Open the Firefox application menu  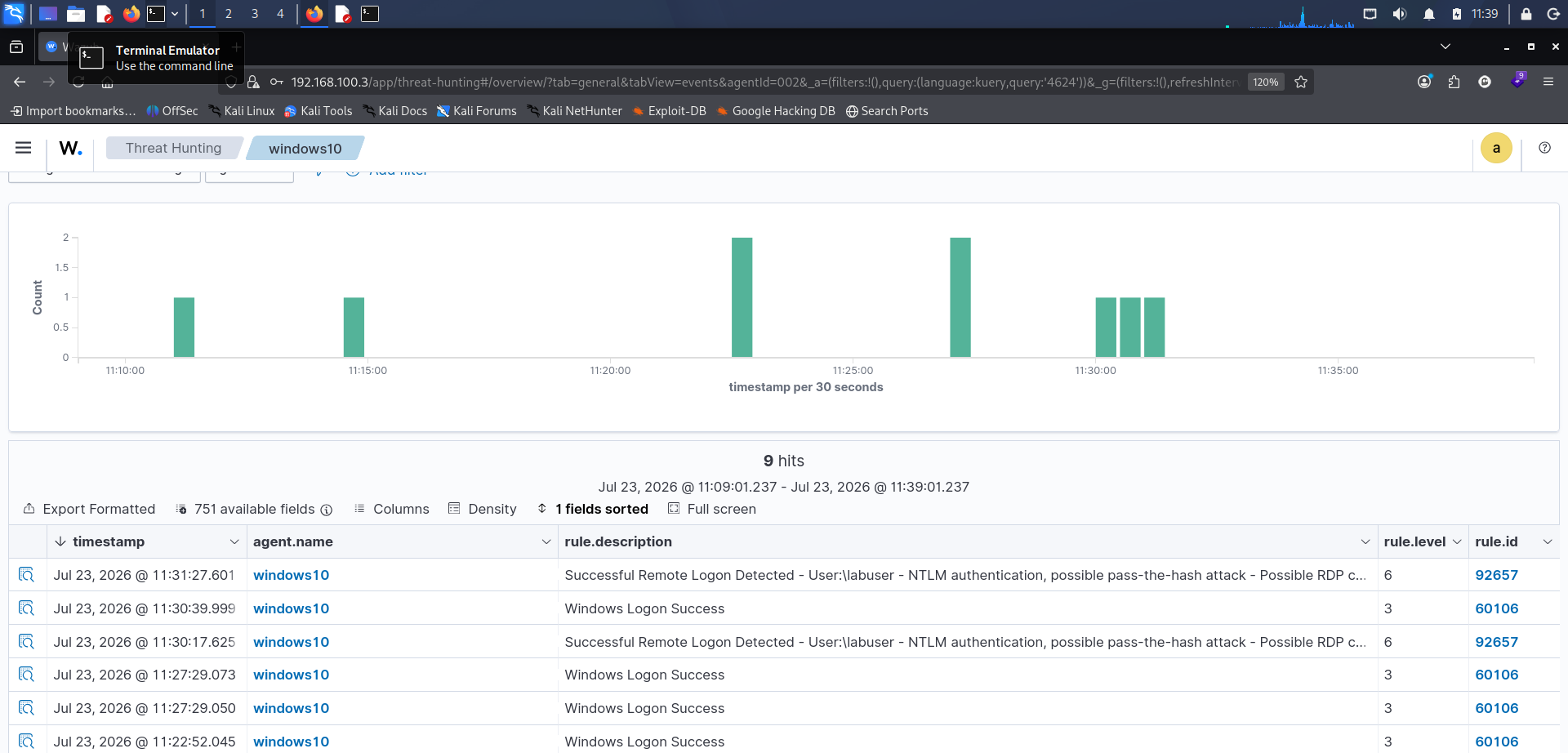pyautogui.click(x=1548, y=82)
